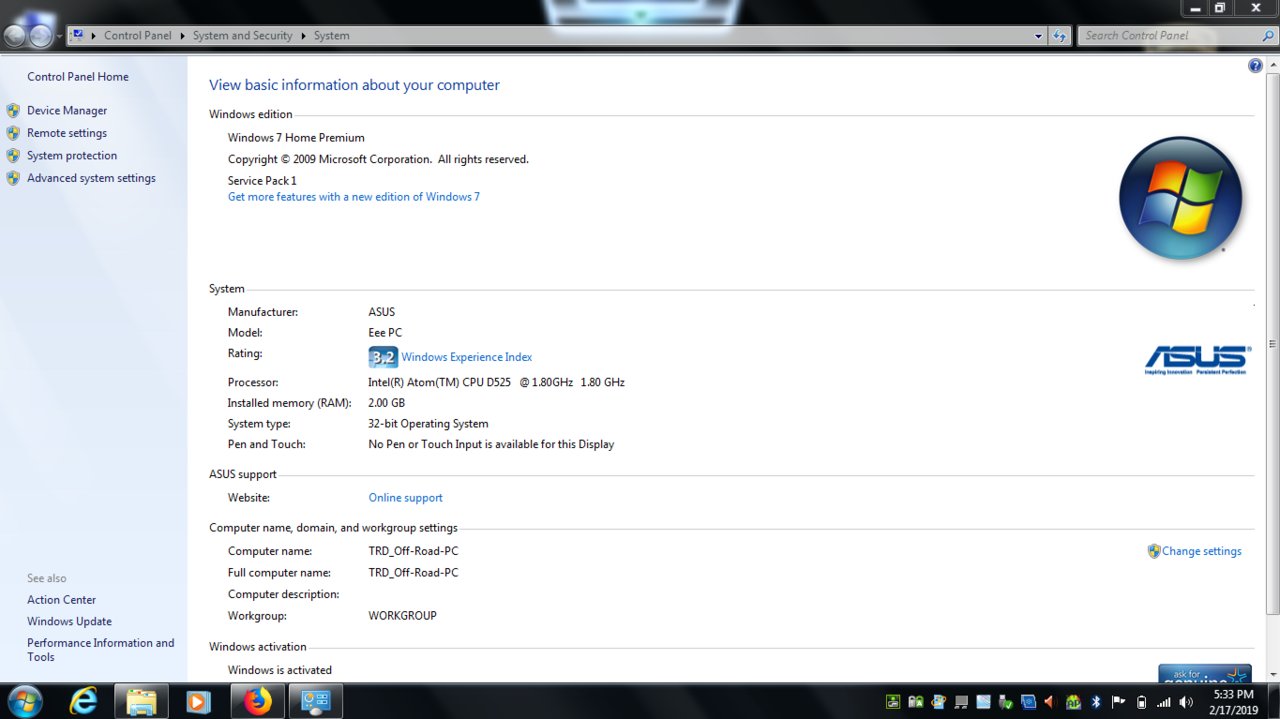The height and width of the screenshot is (719, 1280).
Task: Select System and Security in breadcrumb path
Action: point(242,35)
